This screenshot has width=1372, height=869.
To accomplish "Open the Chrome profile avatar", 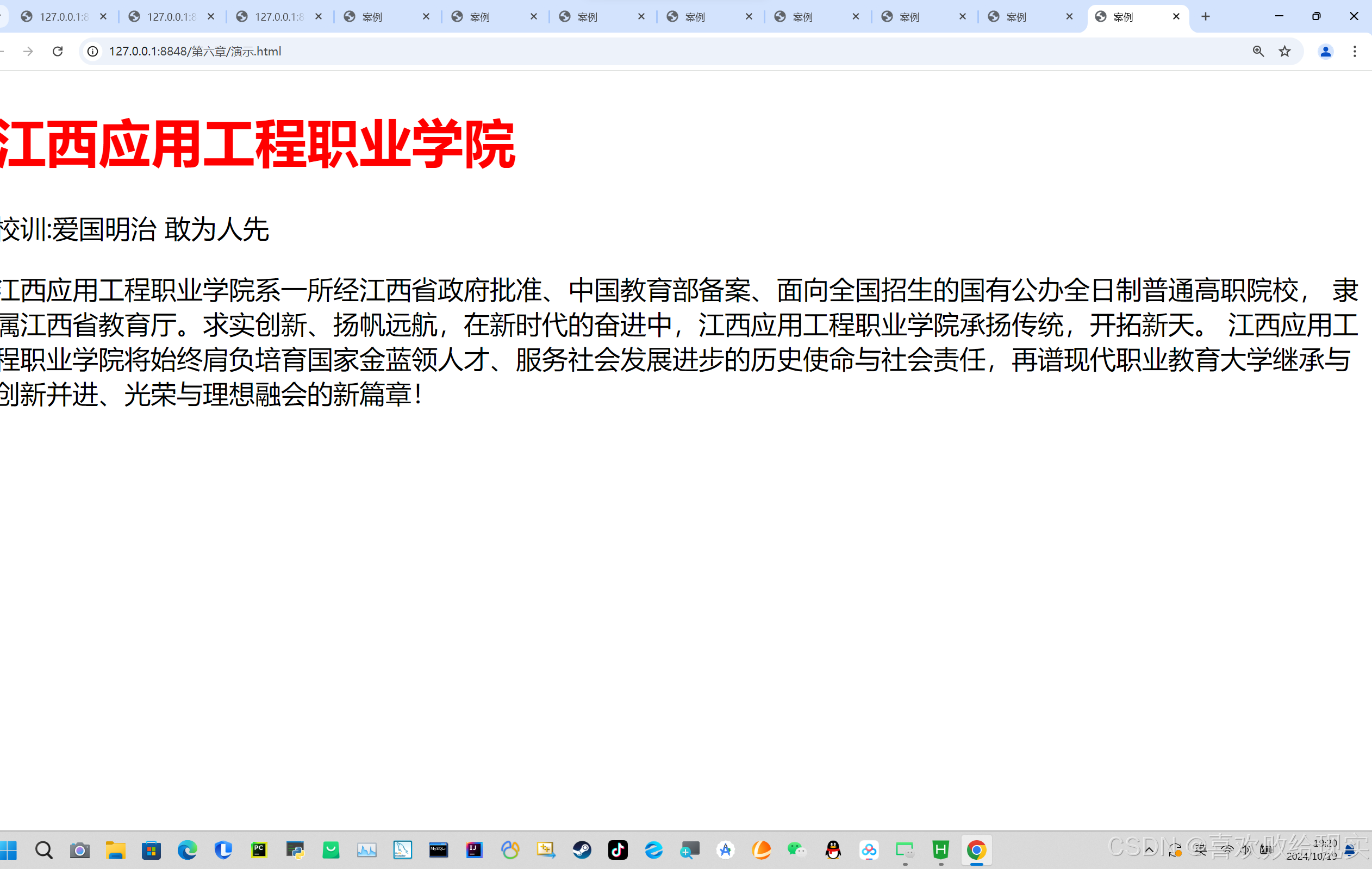I will pyautogui.click(x=1325, y=51).
